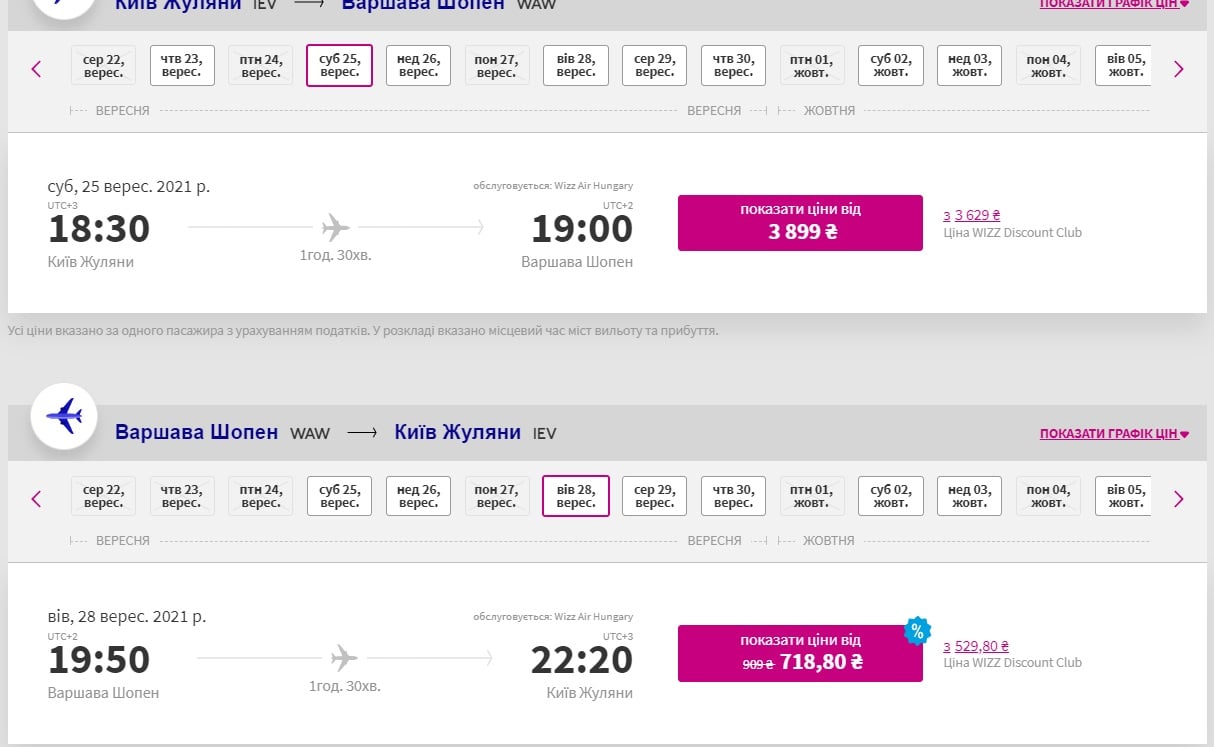Image resolution: width=1214 pixels, height=747 pixels.
Task: Show return prices from 718,80 ₴
Action: pos(800,653)
